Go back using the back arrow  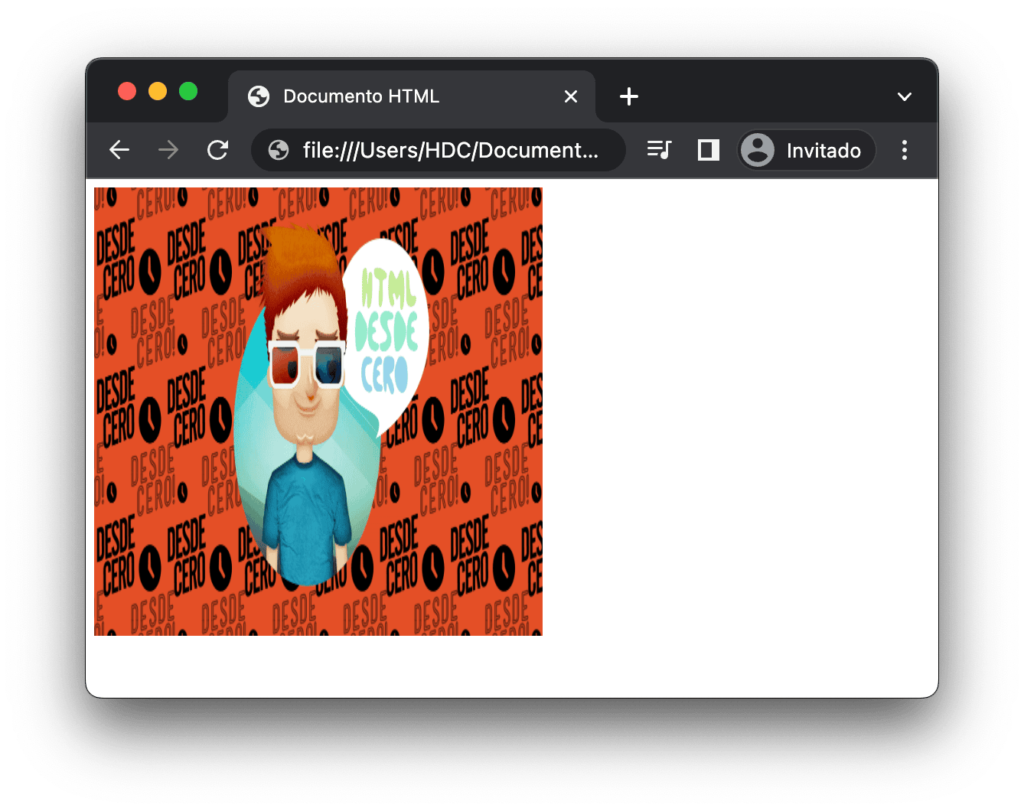pos(119,150)
